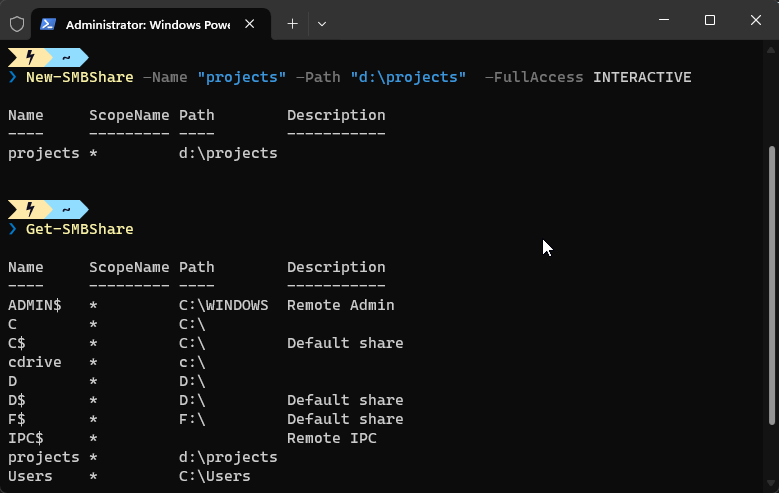Click the scrollbar up arrow
The image size is (779, 493).
coord(771,50)
